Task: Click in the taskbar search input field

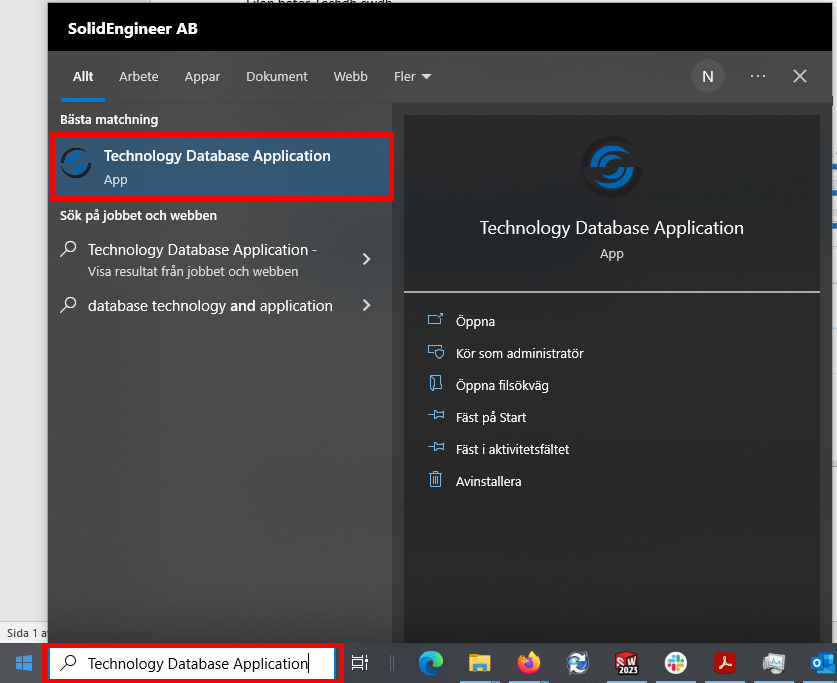Action: (197, 663)
